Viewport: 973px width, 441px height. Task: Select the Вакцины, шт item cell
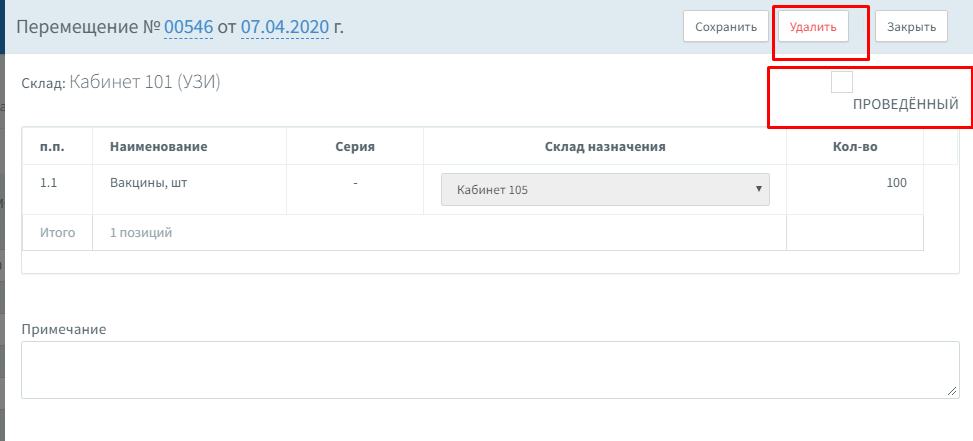189,190
